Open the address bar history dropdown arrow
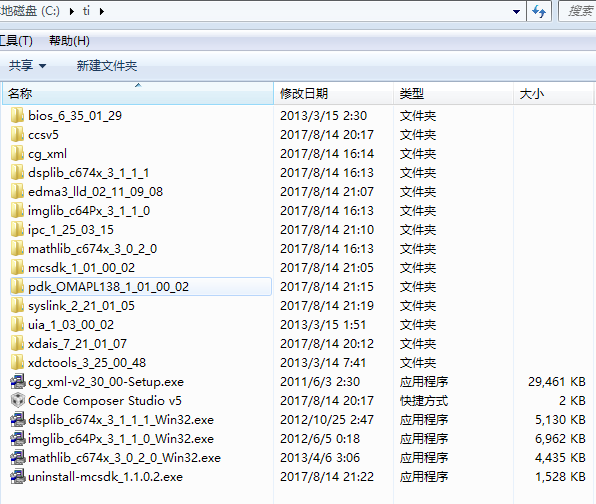Image resolution: width=596 pixels, height=504 pixels. coord(516,11)
